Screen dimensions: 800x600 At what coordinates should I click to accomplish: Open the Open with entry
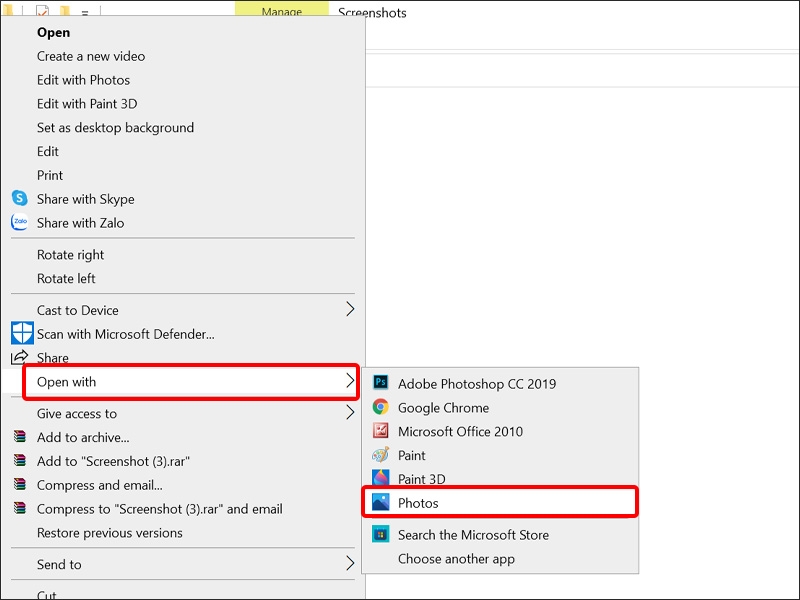pos(66,382)
